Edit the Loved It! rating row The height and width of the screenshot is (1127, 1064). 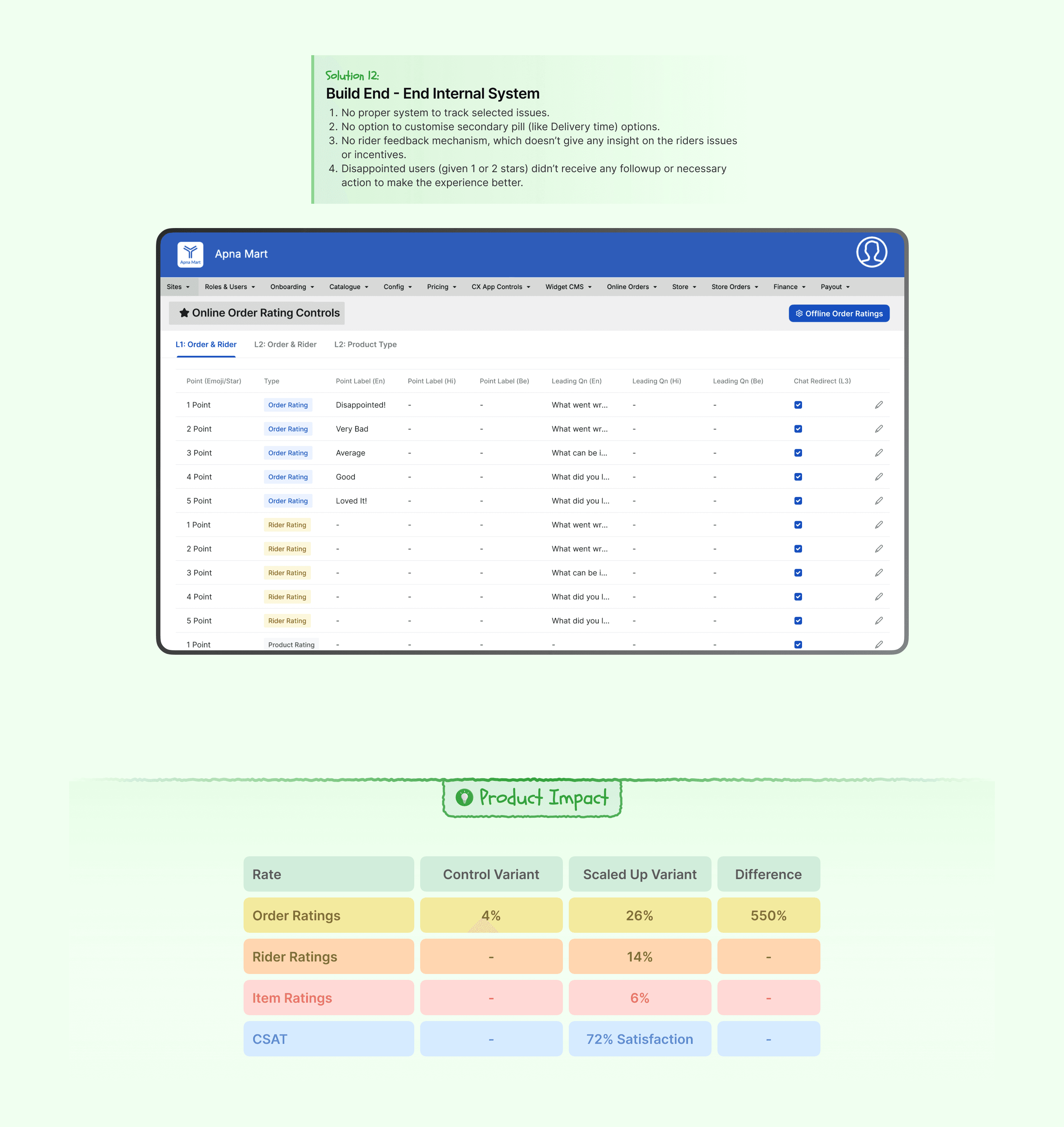tap(879, 501)
